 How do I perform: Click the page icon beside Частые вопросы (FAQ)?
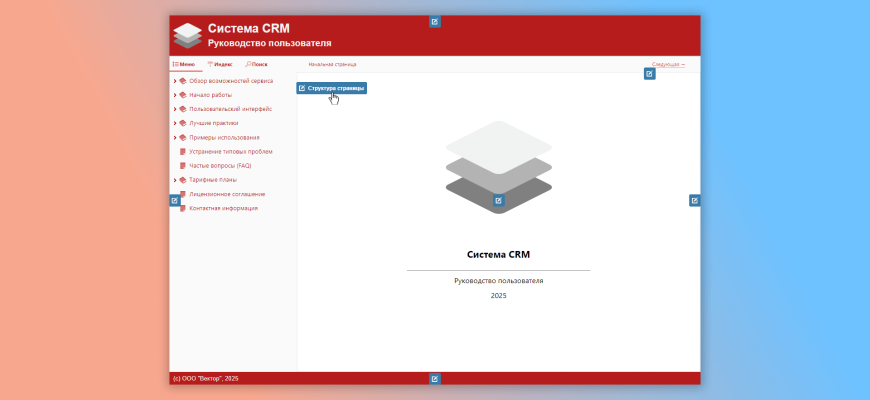click(183, 166)
